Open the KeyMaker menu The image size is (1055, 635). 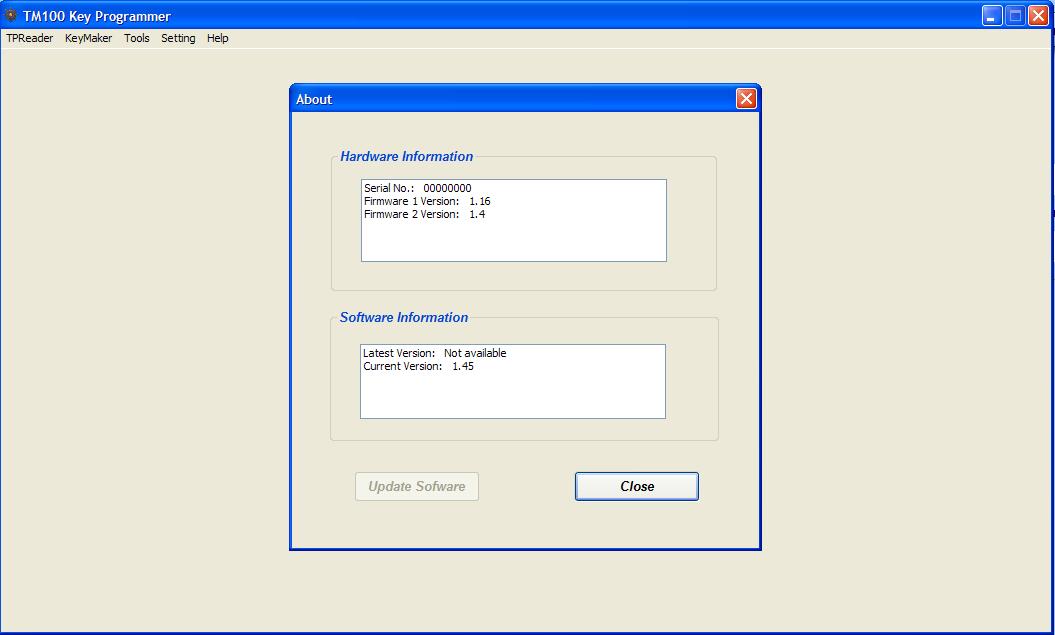coord(88,38)
